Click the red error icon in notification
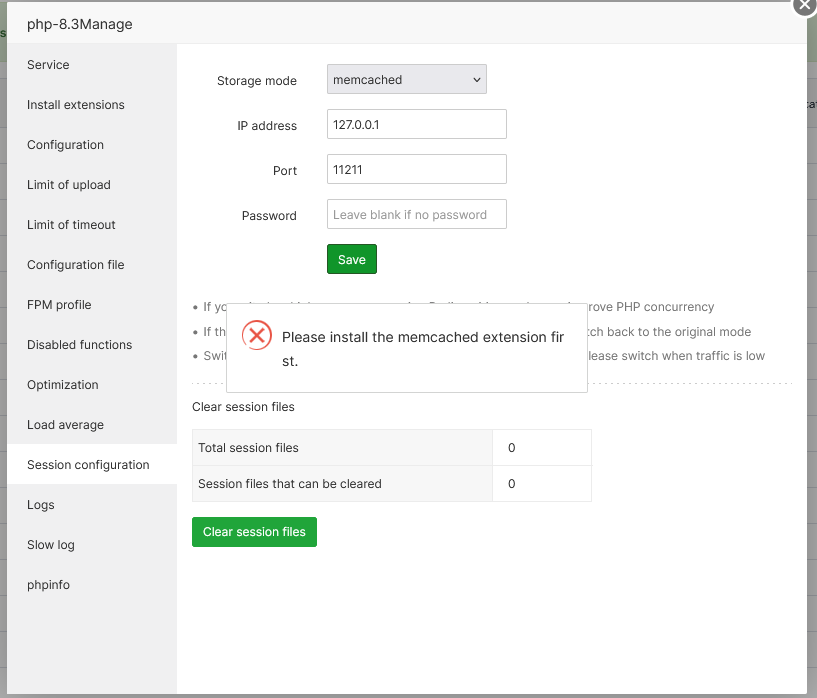The width and height of the screenshot is (817, 698). point(257,336)
